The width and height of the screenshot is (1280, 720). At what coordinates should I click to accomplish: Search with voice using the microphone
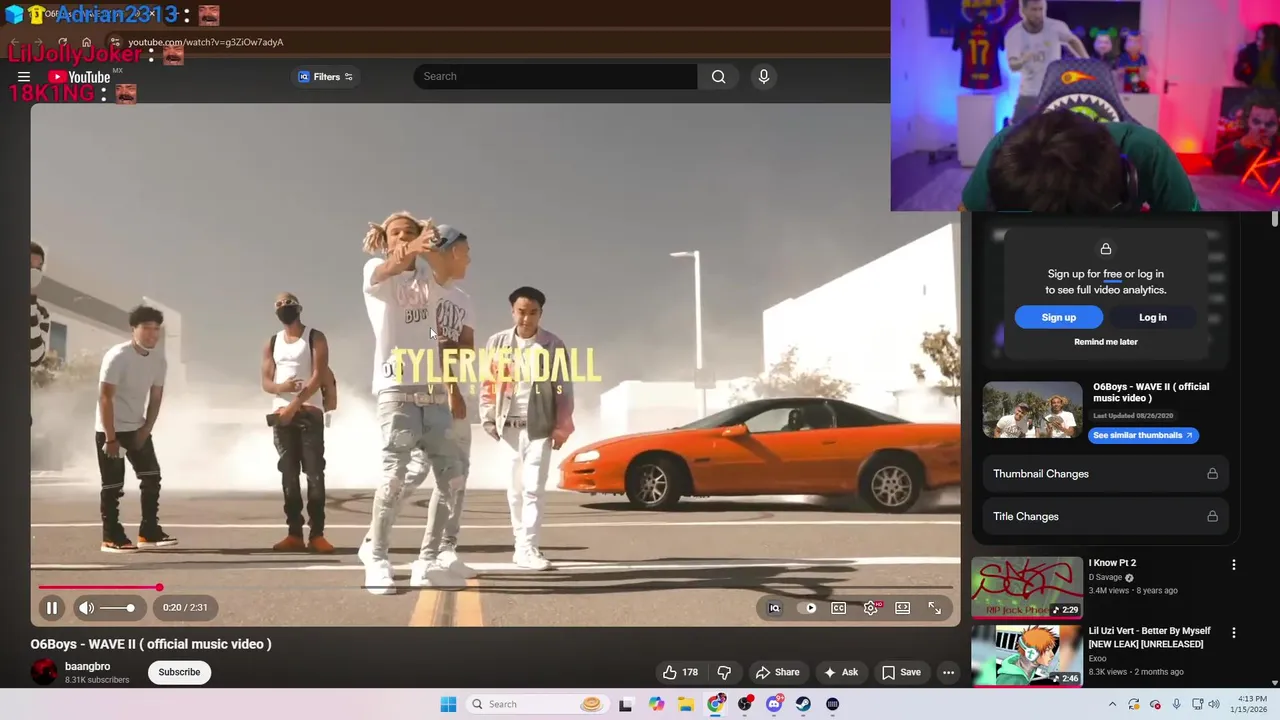click(x=764, y=77)
